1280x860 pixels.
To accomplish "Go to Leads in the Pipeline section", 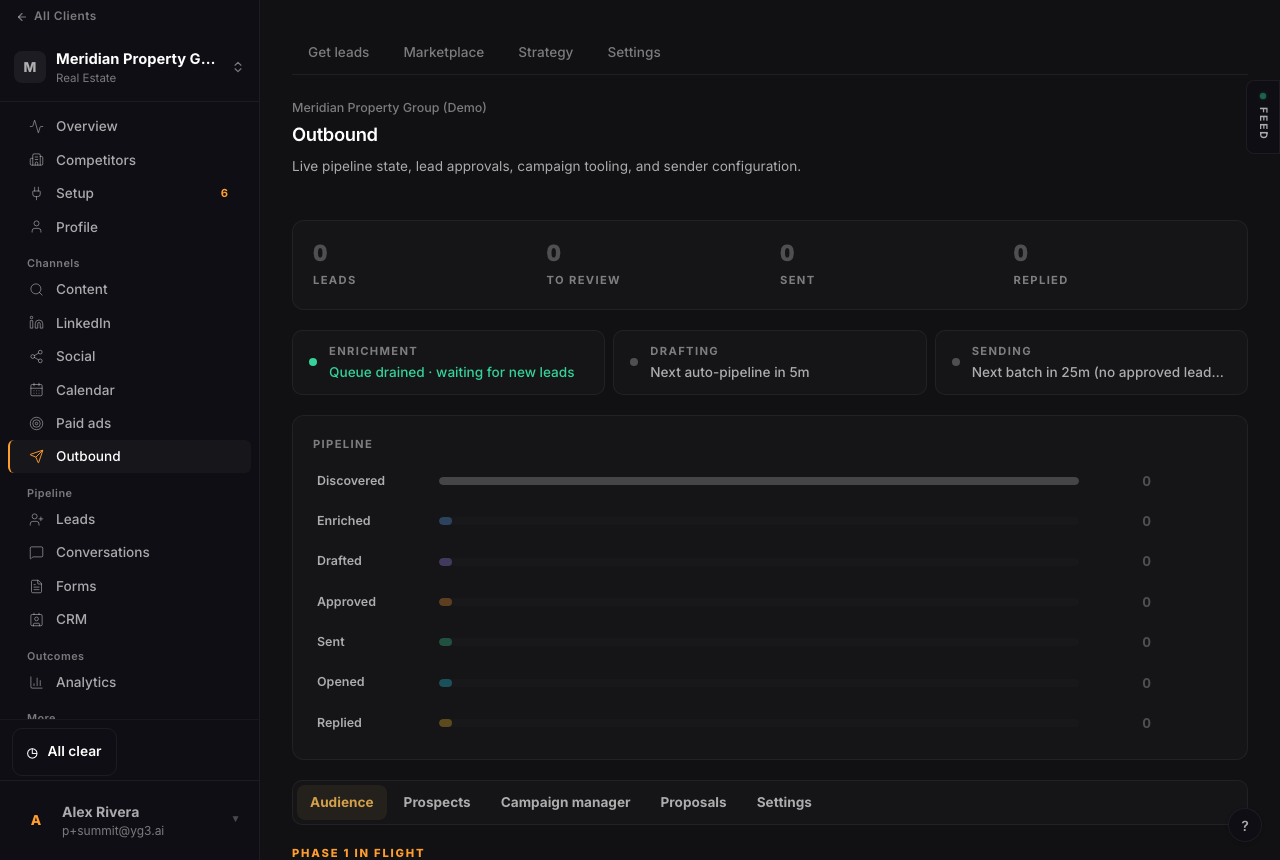I will [129, 519].
